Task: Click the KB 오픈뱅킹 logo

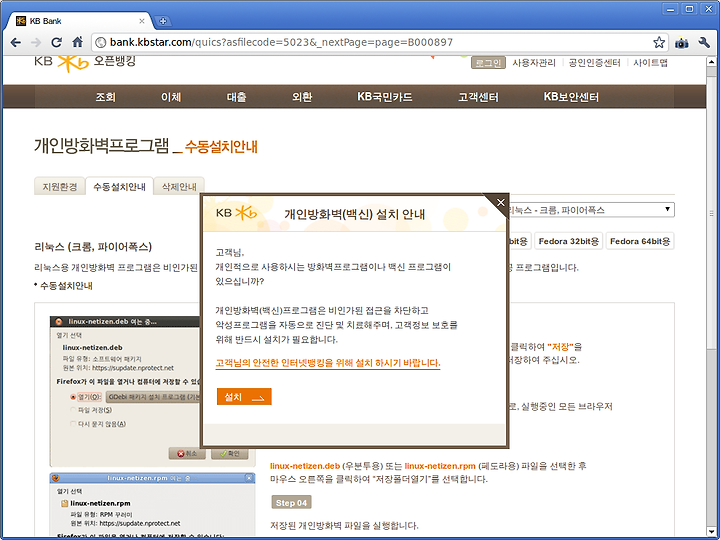Action: (x=85, y=63)
